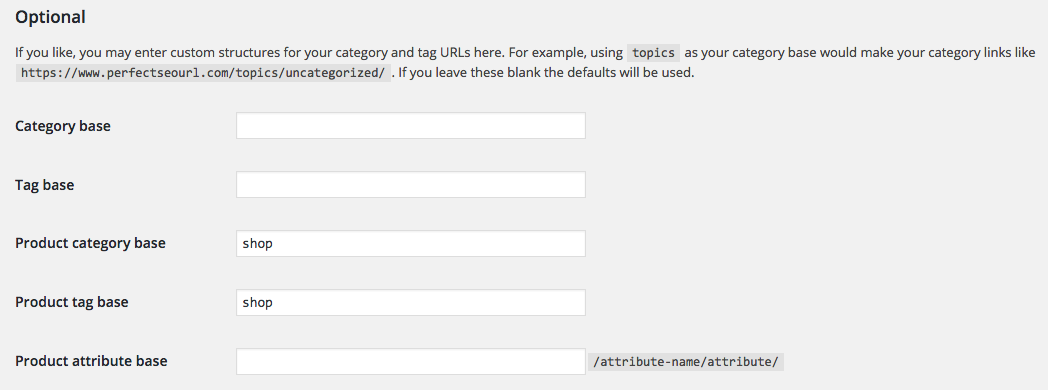Viewport: 1048px width, 390px height.
Task: Click the perfectseourl.com example URL snippet
Action: click(x=203, y=73)
